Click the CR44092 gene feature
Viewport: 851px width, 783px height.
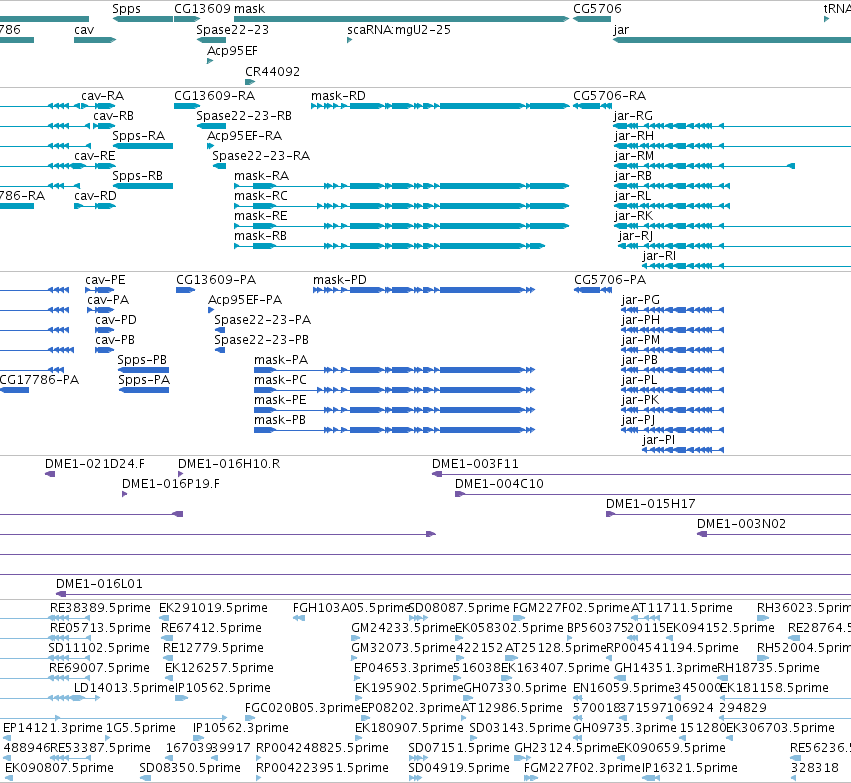point(250,82)
